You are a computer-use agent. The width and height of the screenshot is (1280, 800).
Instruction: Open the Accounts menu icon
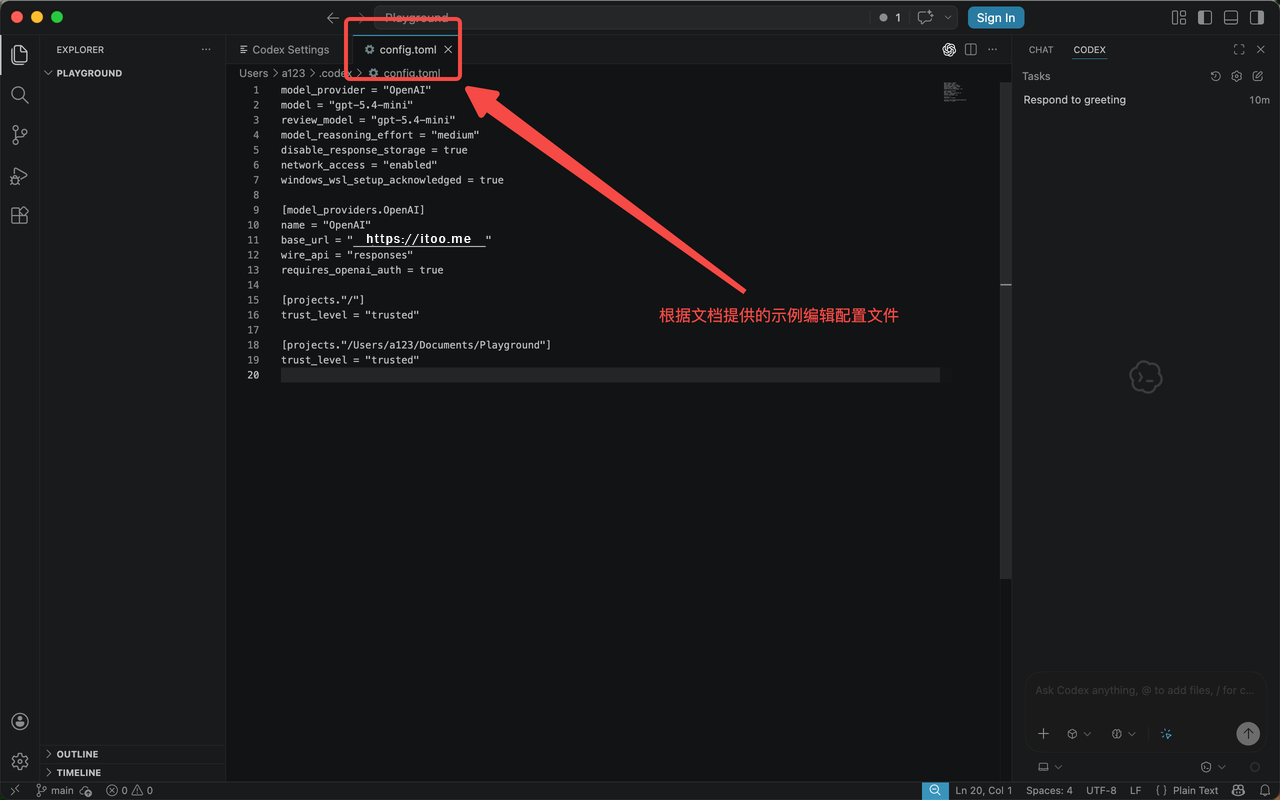pos(19,722)
